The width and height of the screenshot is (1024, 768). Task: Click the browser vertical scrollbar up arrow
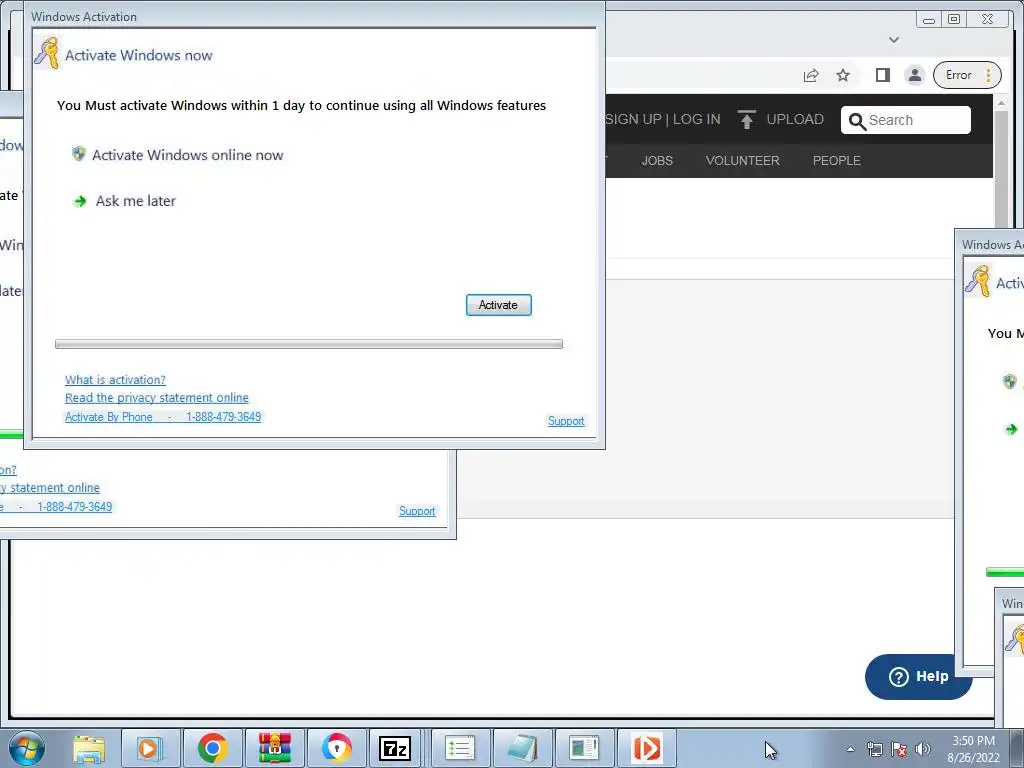pyautogui.click(x=1002, y=103)
